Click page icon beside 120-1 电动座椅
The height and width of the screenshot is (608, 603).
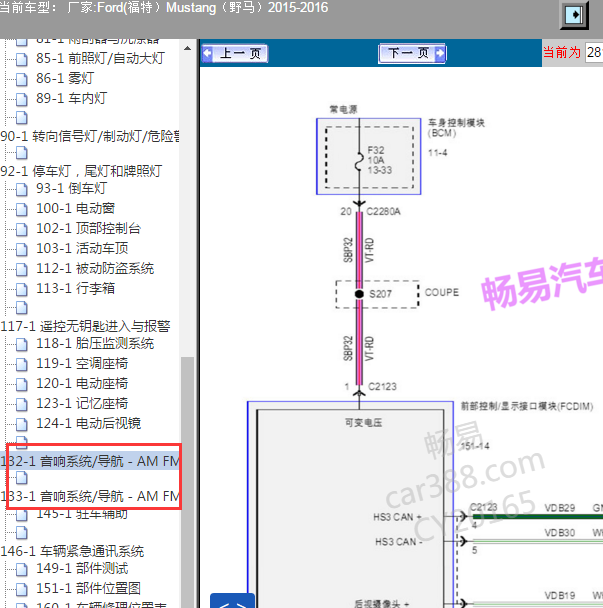click(x=22, y=384)
